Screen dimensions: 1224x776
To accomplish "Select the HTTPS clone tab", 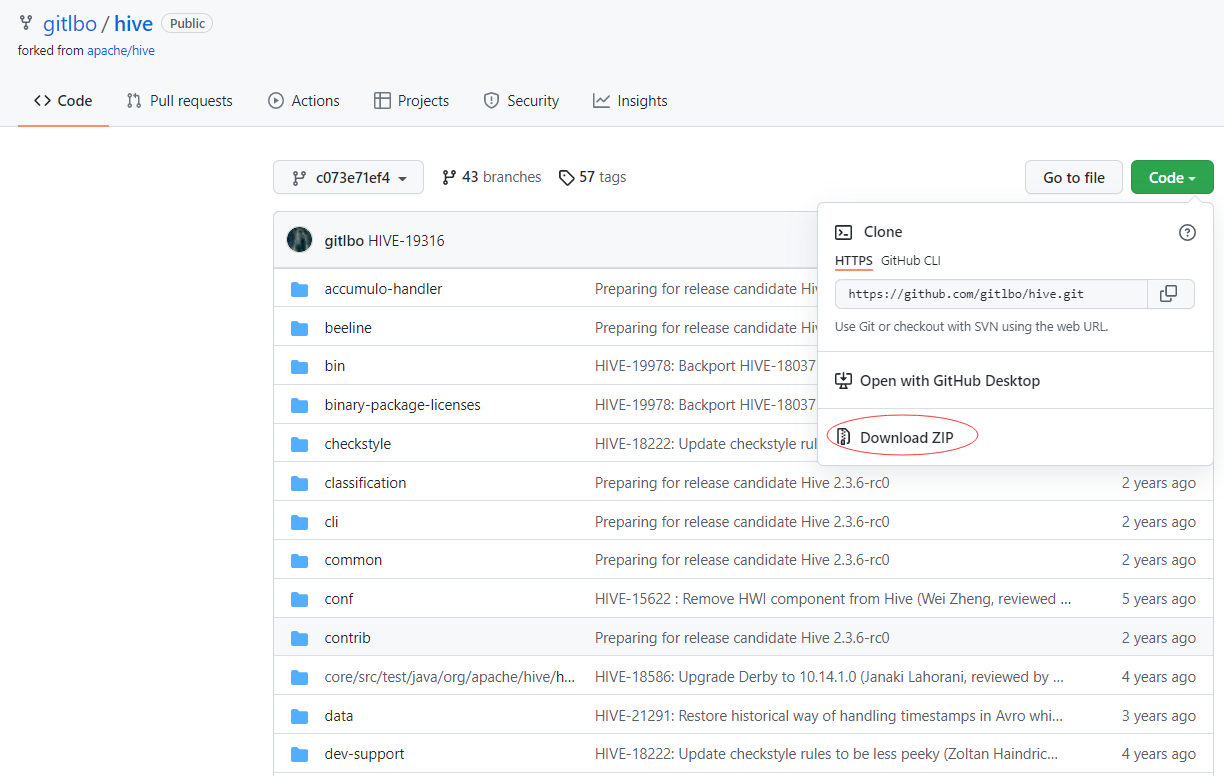I will pos(854,261).
